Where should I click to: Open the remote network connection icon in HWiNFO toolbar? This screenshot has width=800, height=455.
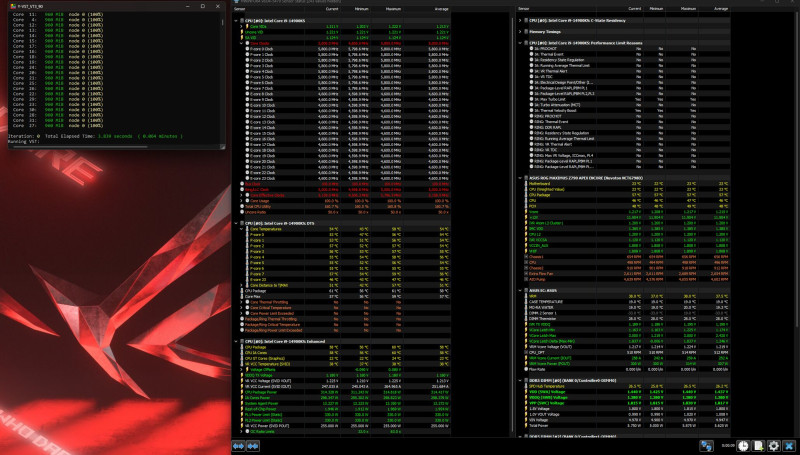707,446
